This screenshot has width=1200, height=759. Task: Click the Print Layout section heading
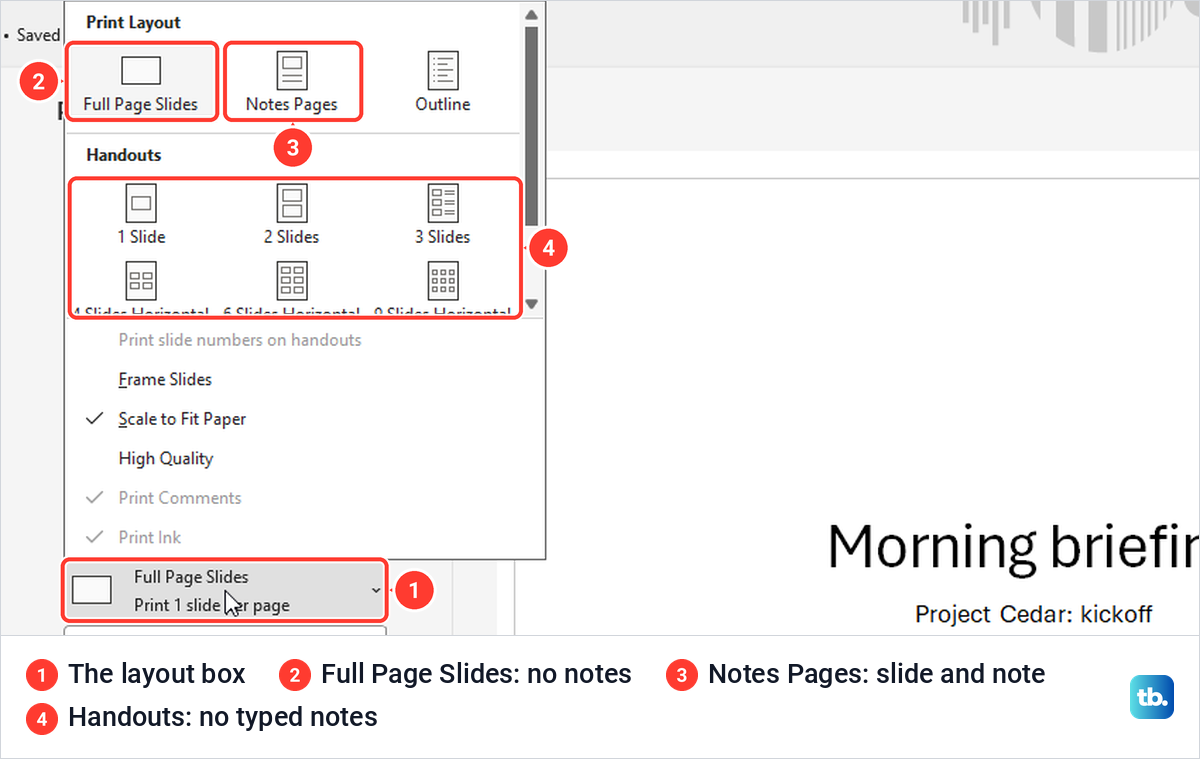134,22
